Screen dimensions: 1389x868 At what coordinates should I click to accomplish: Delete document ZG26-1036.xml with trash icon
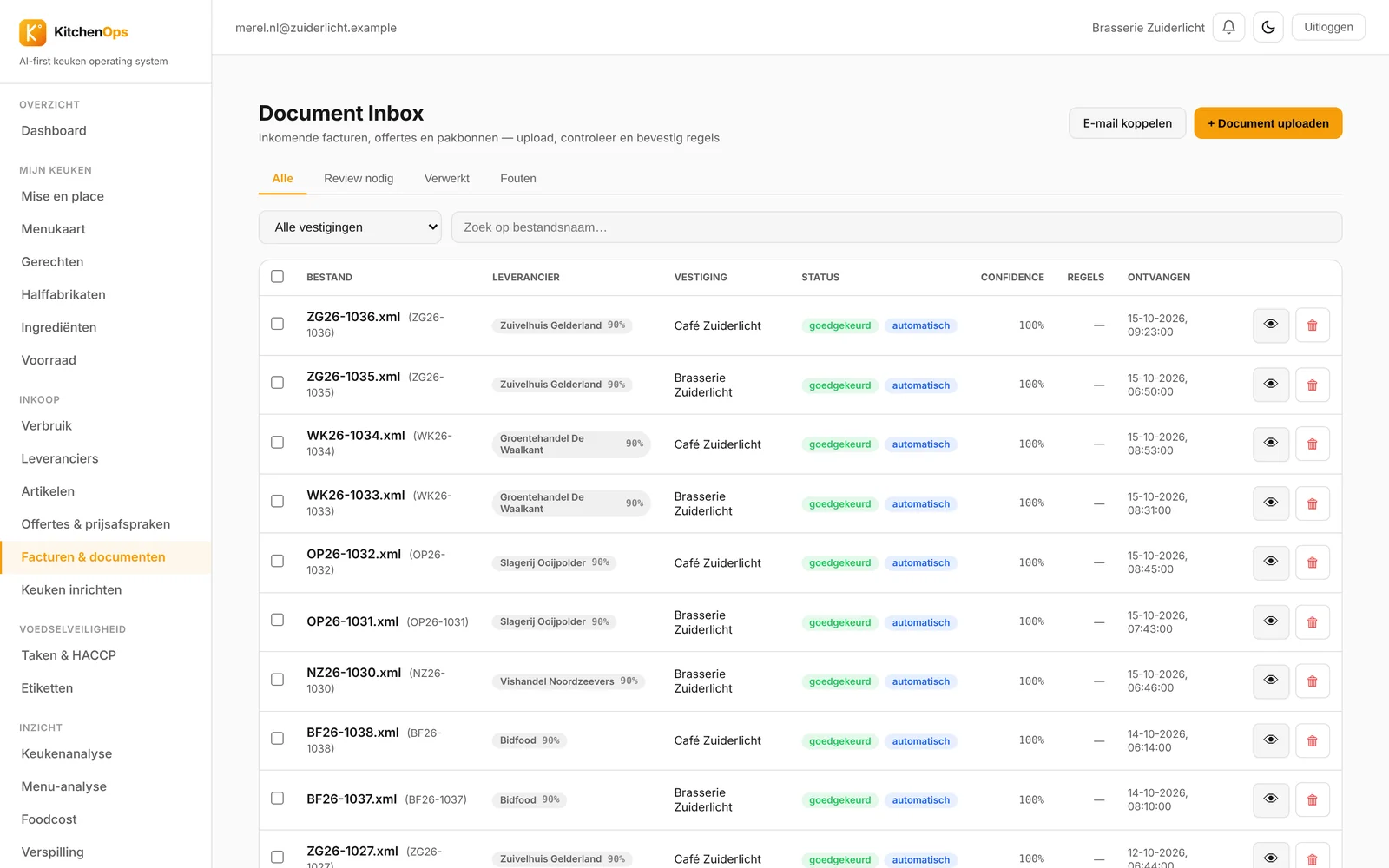tap(1313, 325)
